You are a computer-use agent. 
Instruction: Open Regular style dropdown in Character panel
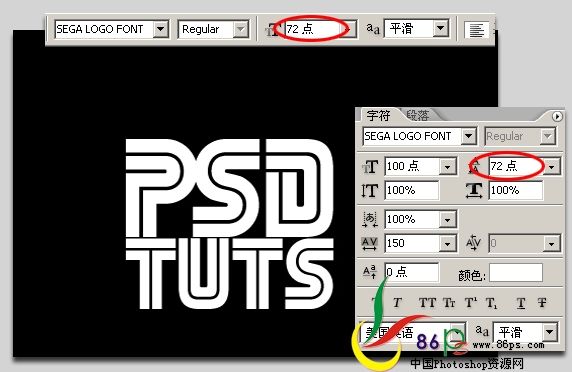pyautogui.click(x=547, y=136)
